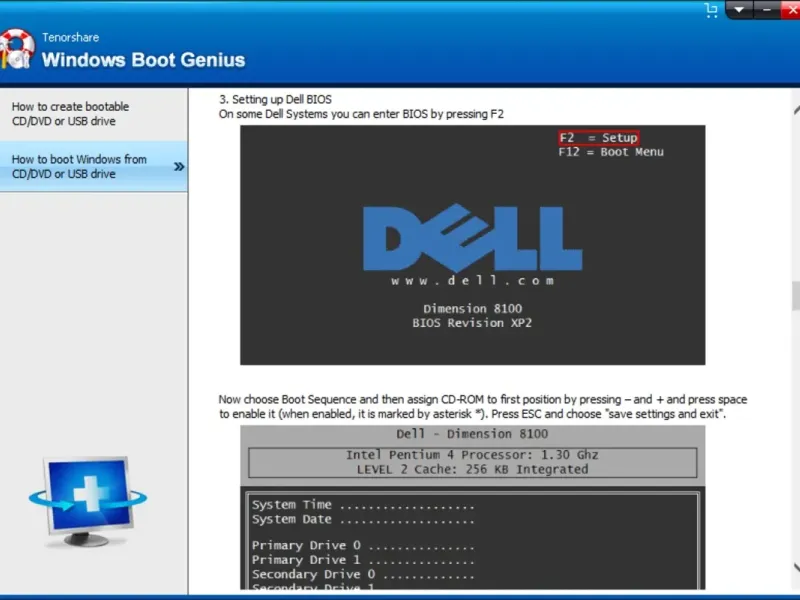Click the Windows Boot Genius lifebuoy logo
The height and width of the screenshot is (600, 800).
tap(17, 49)
